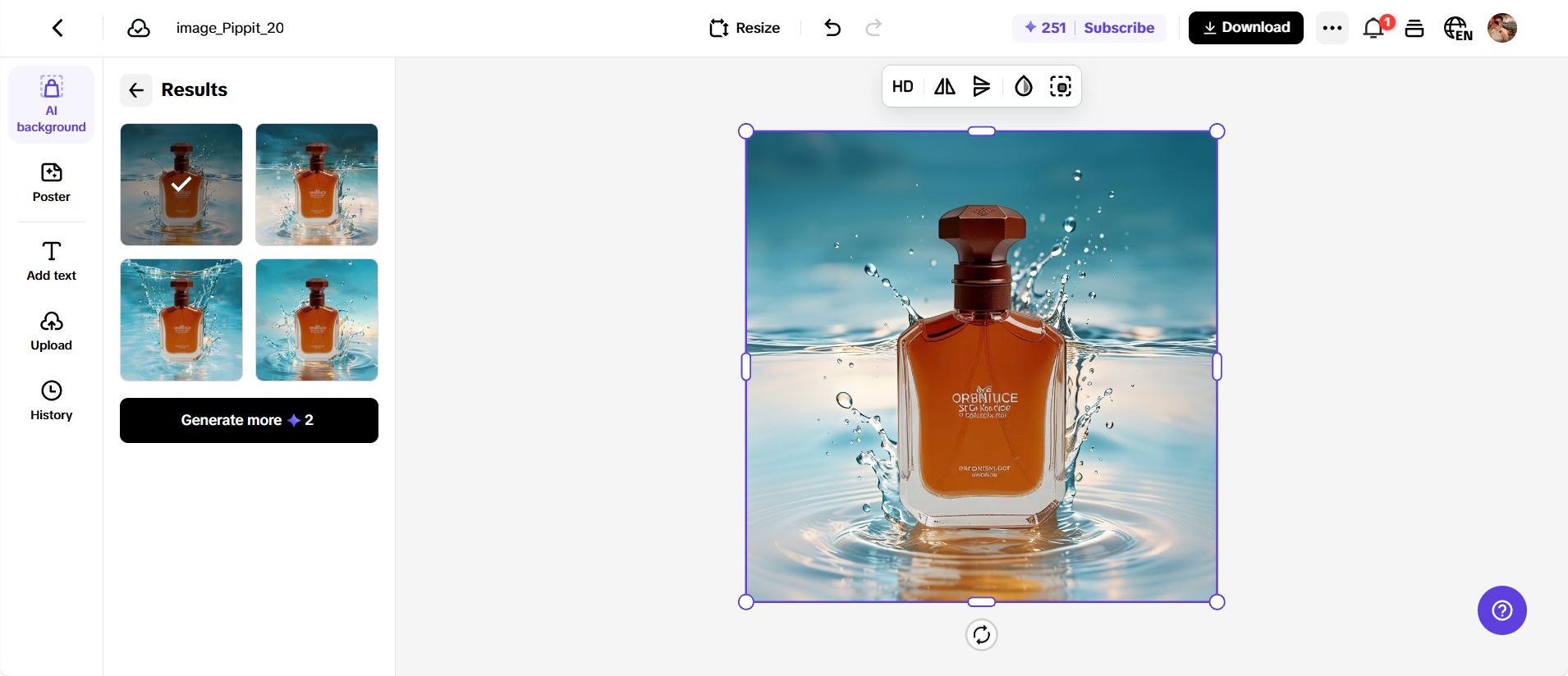
Task: Flip the image horizontally
Action: point(945,87)
